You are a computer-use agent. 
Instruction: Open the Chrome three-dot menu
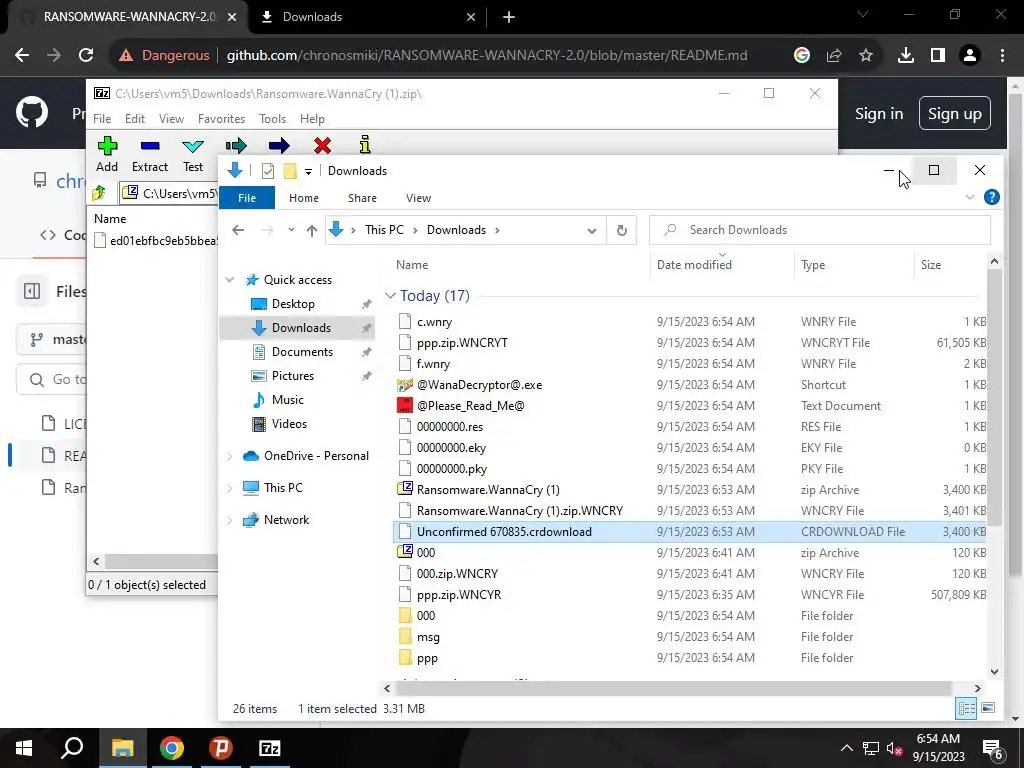[1002, 56]
